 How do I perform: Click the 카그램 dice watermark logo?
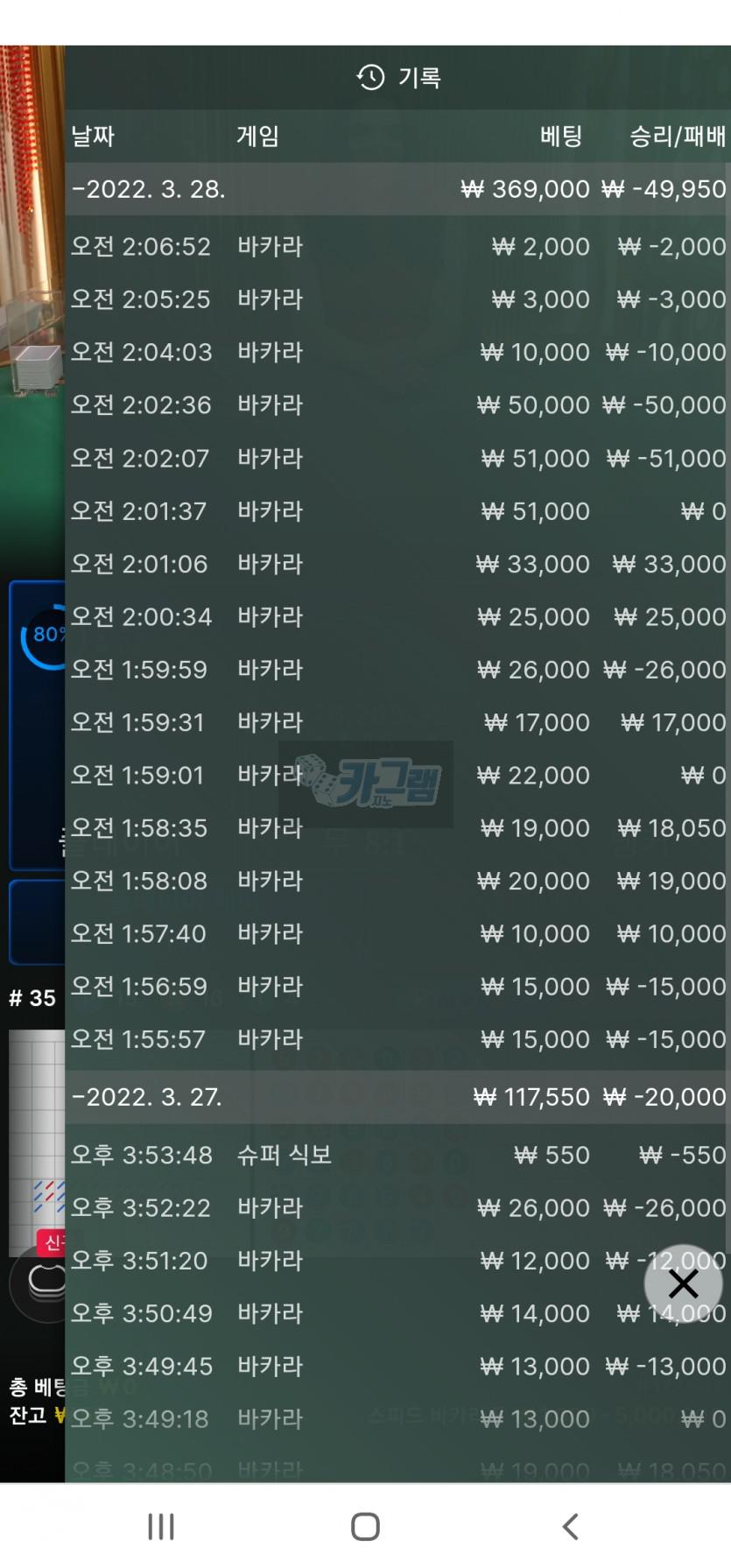(x=366, y=782)
